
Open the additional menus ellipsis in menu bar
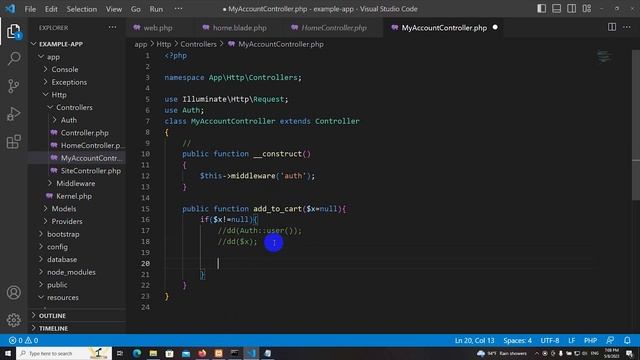click(178, 9)
